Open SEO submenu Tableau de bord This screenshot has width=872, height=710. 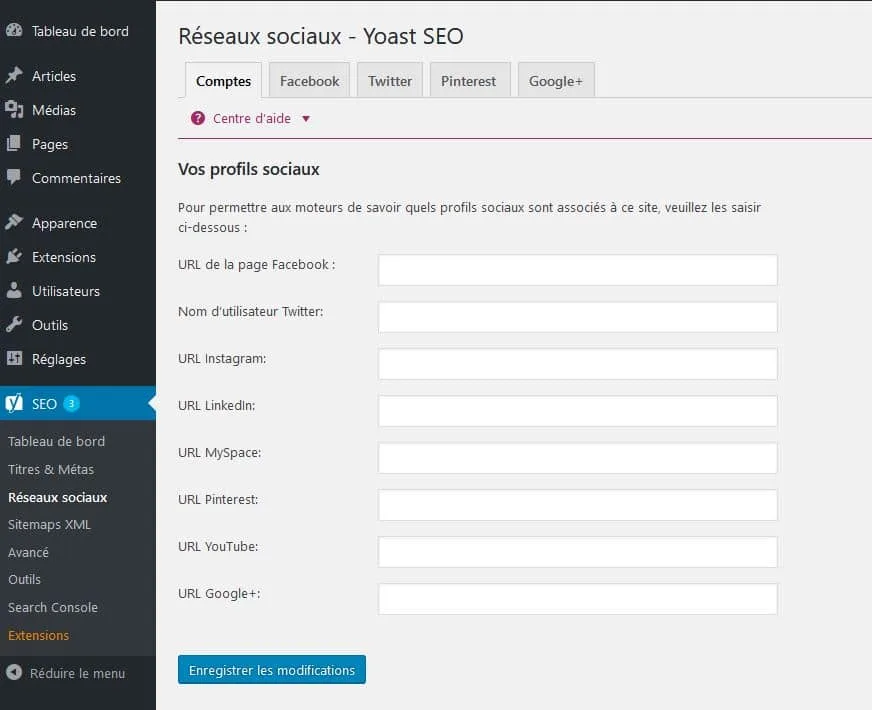(x=56, y=441)
